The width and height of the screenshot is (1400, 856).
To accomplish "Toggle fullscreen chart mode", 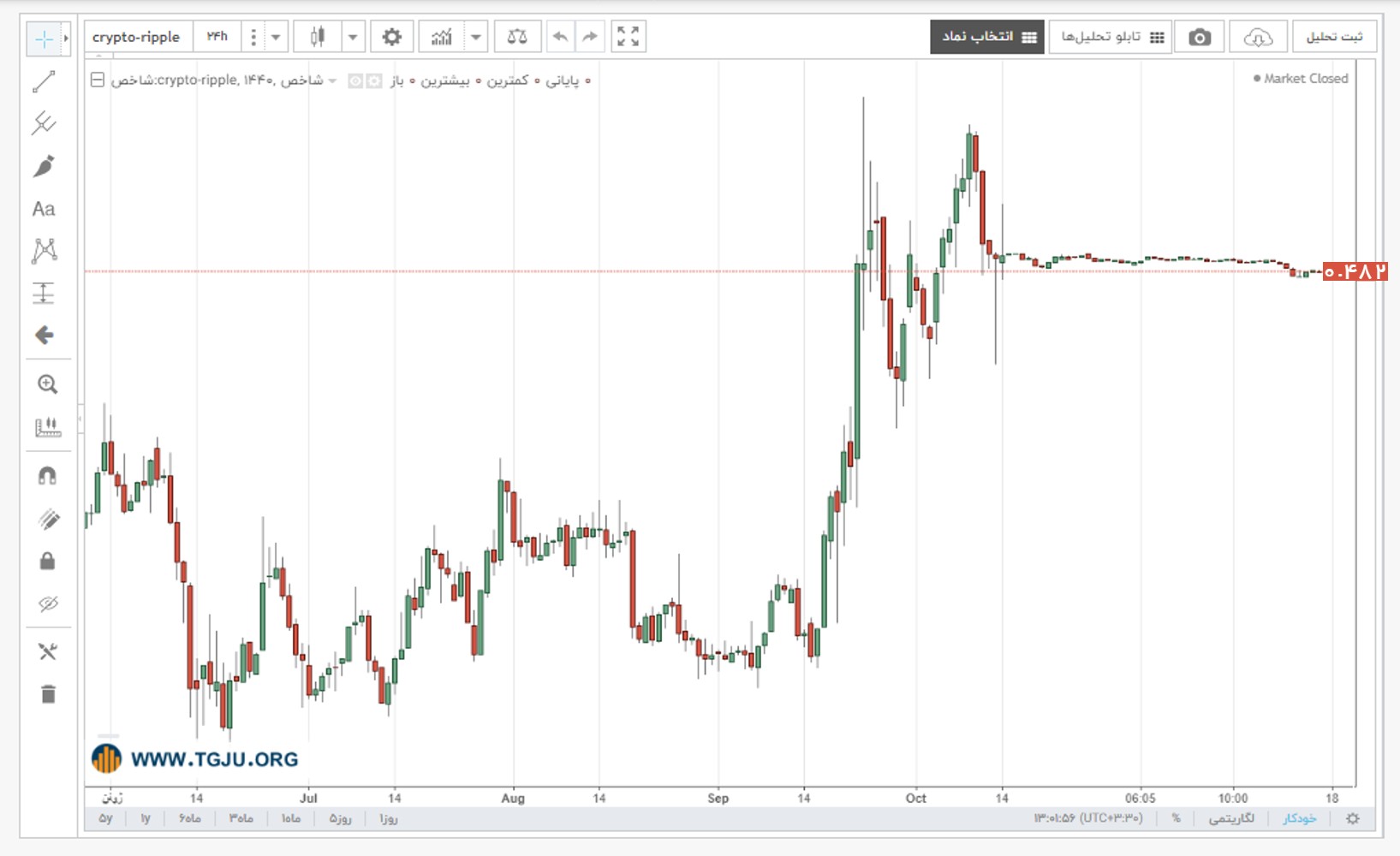I will click(629, 37).
